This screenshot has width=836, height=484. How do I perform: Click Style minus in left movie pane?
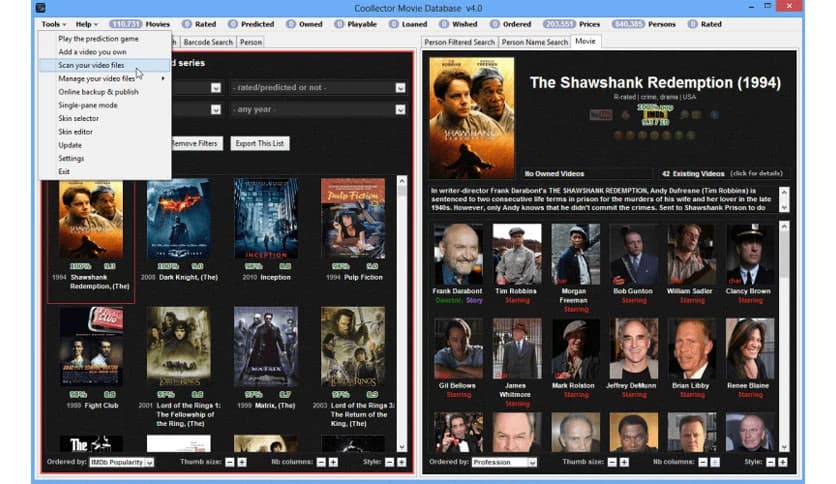tap(390, 462)
